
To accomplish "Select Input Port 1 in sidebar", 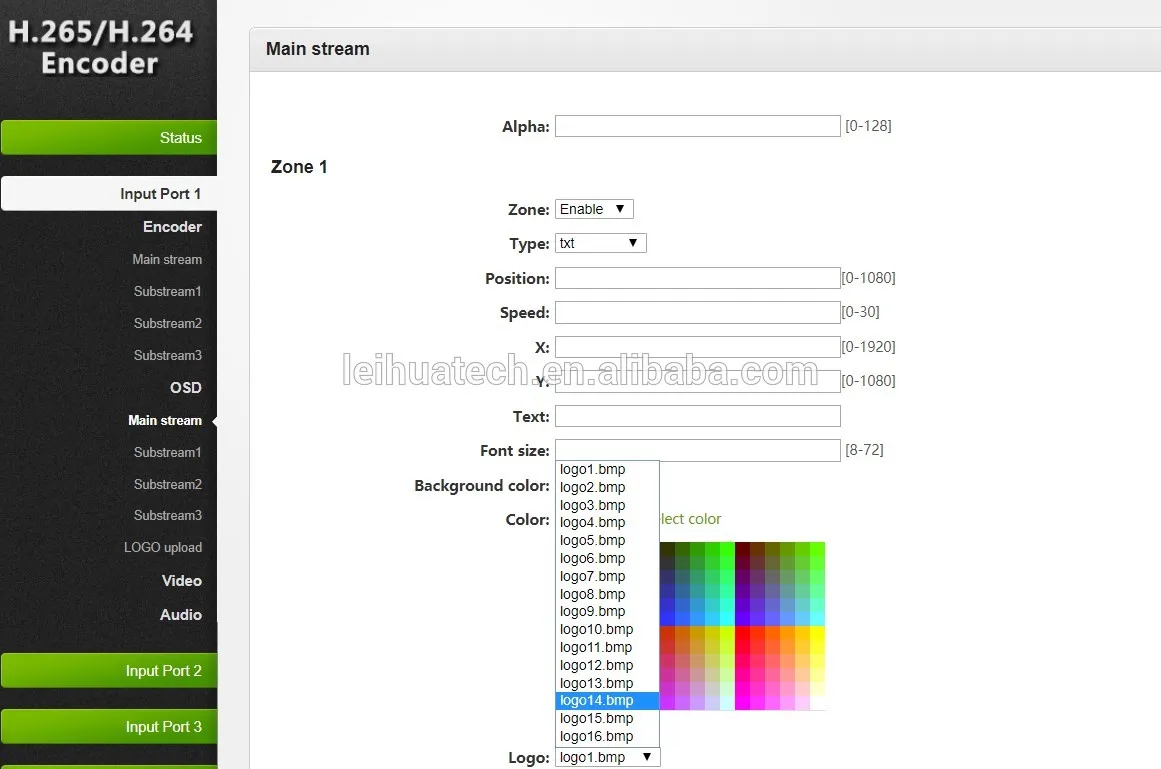I will 109,194.
